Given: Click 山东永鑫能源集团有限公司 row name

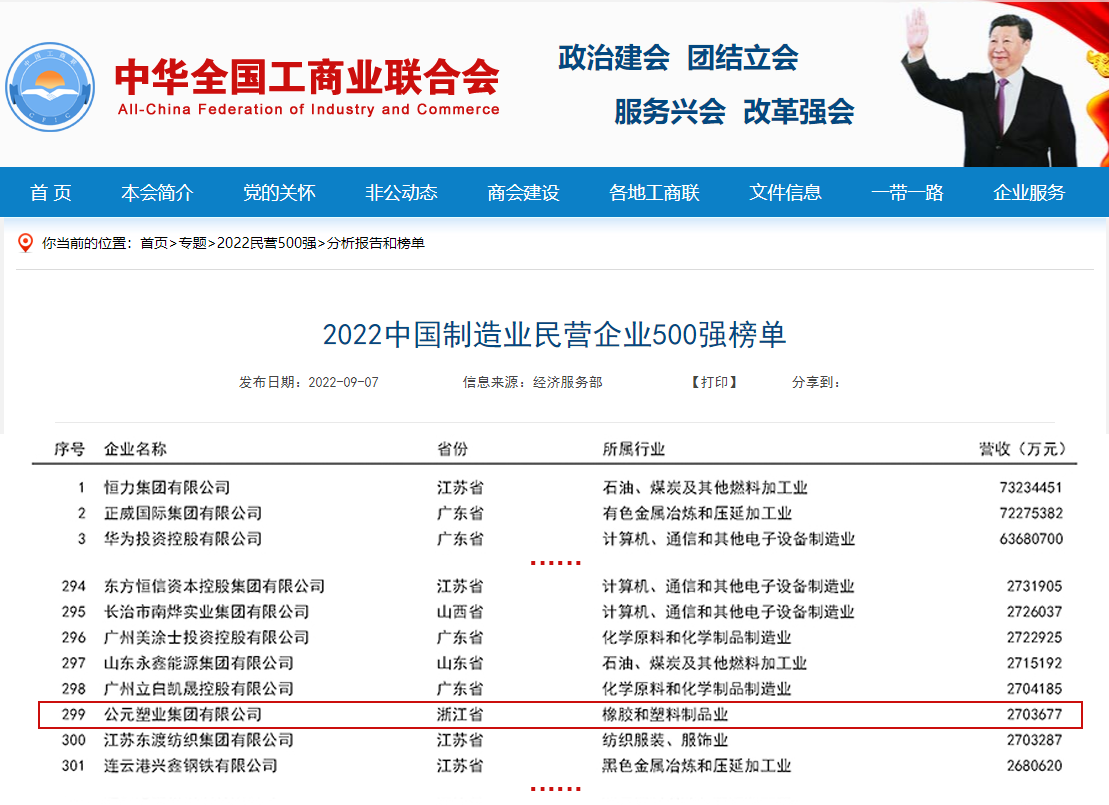Looking at the screenshot, I should click(199, 663).
